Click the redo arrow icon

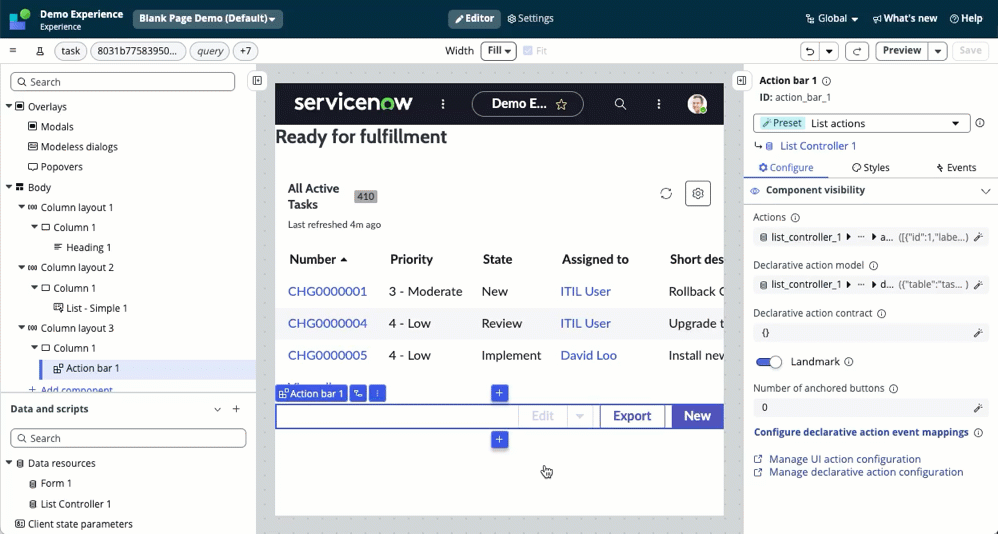(x=857, y=51)
